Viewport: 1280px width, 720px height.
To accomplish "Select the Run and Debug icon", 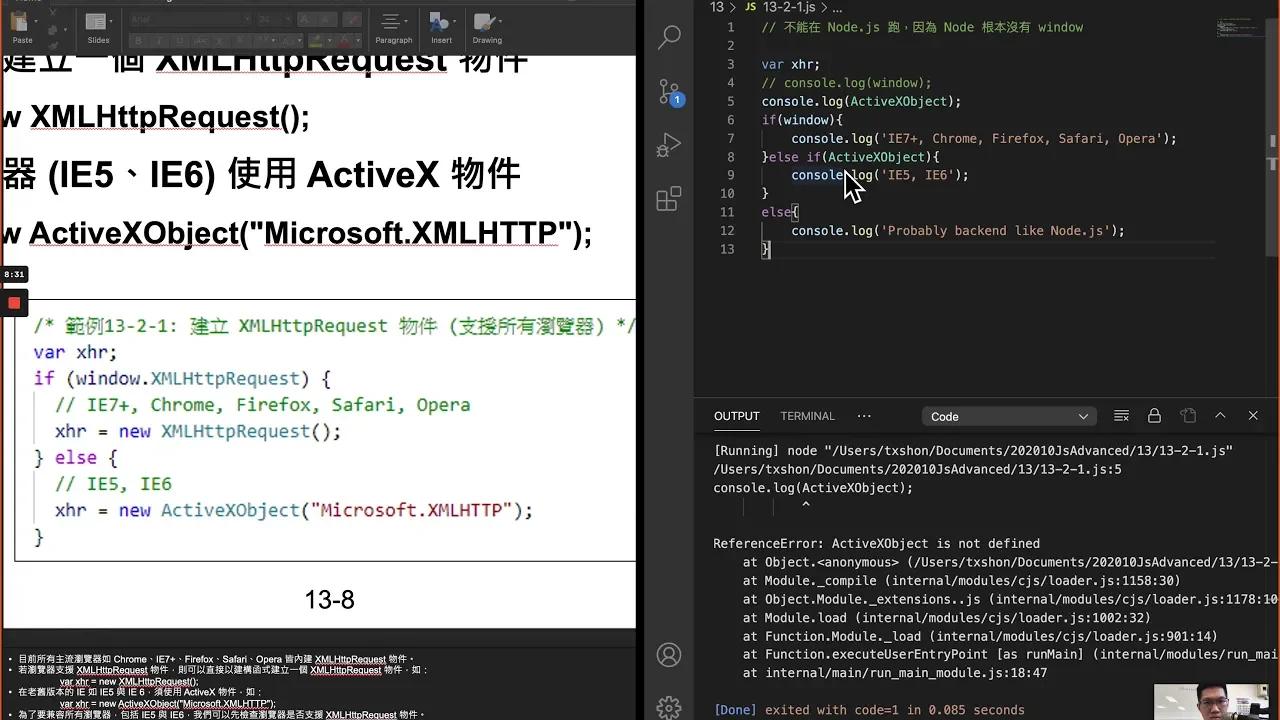I will tap(669, 142).
